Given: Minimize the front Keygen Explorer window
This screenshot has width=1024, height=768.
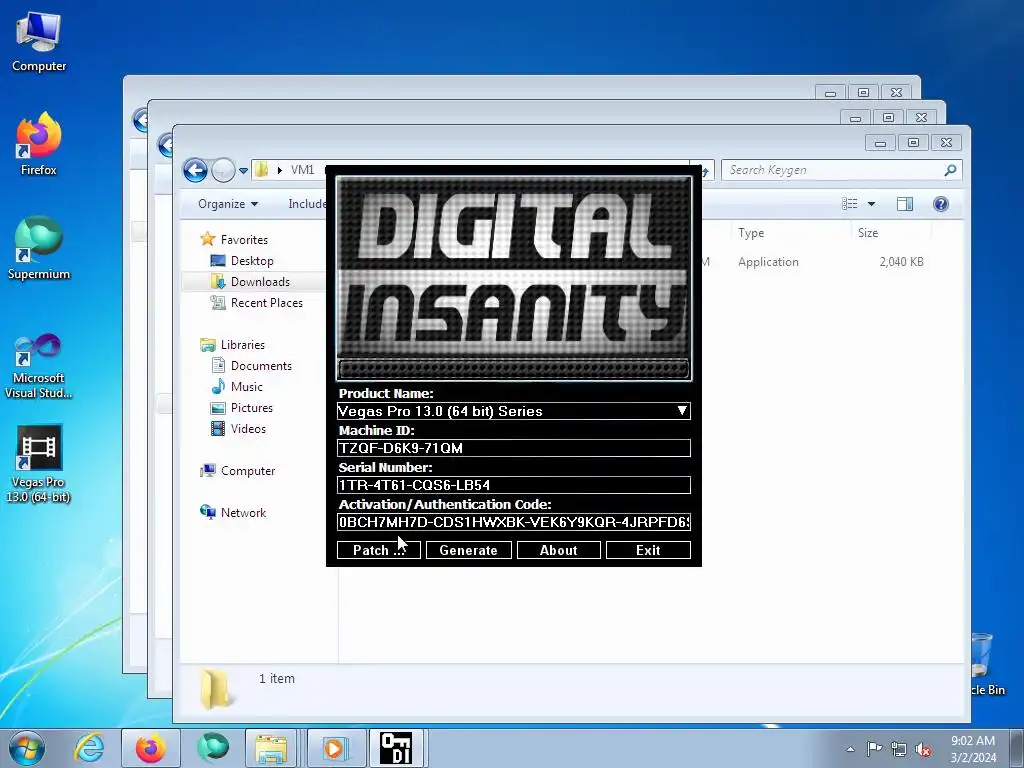Looking at the screenshot, I should (880, 142).
